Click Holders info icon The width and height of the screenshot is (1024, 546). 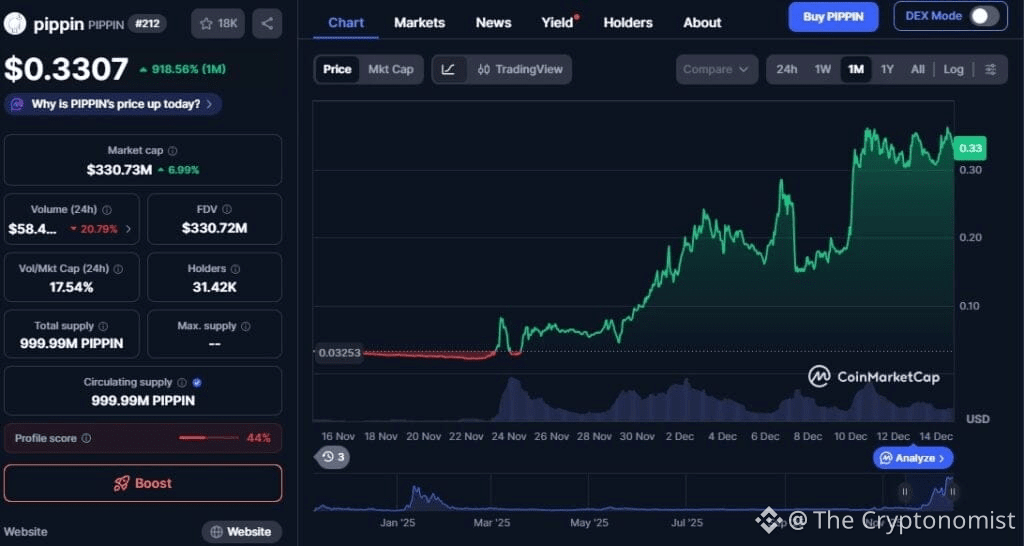click(235, 269)
